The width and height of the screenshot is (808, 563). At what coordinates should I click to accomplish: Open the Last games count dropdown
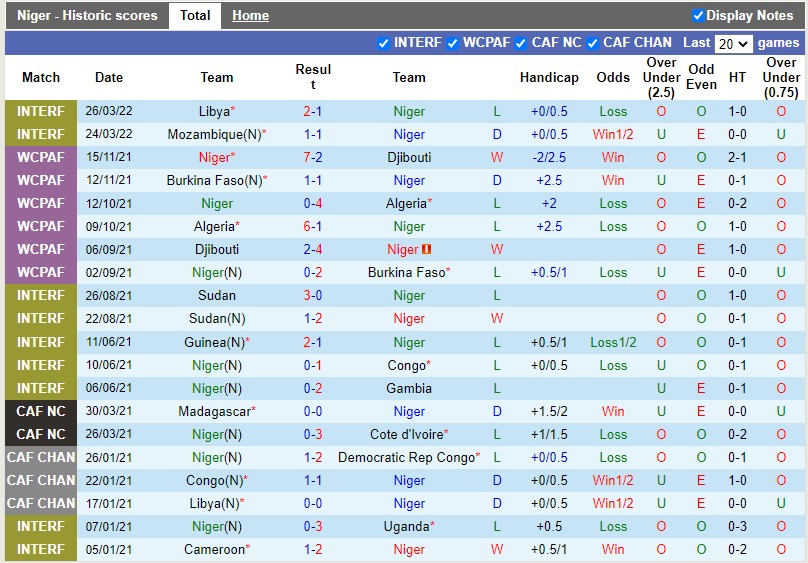click(x=733, y=44)
